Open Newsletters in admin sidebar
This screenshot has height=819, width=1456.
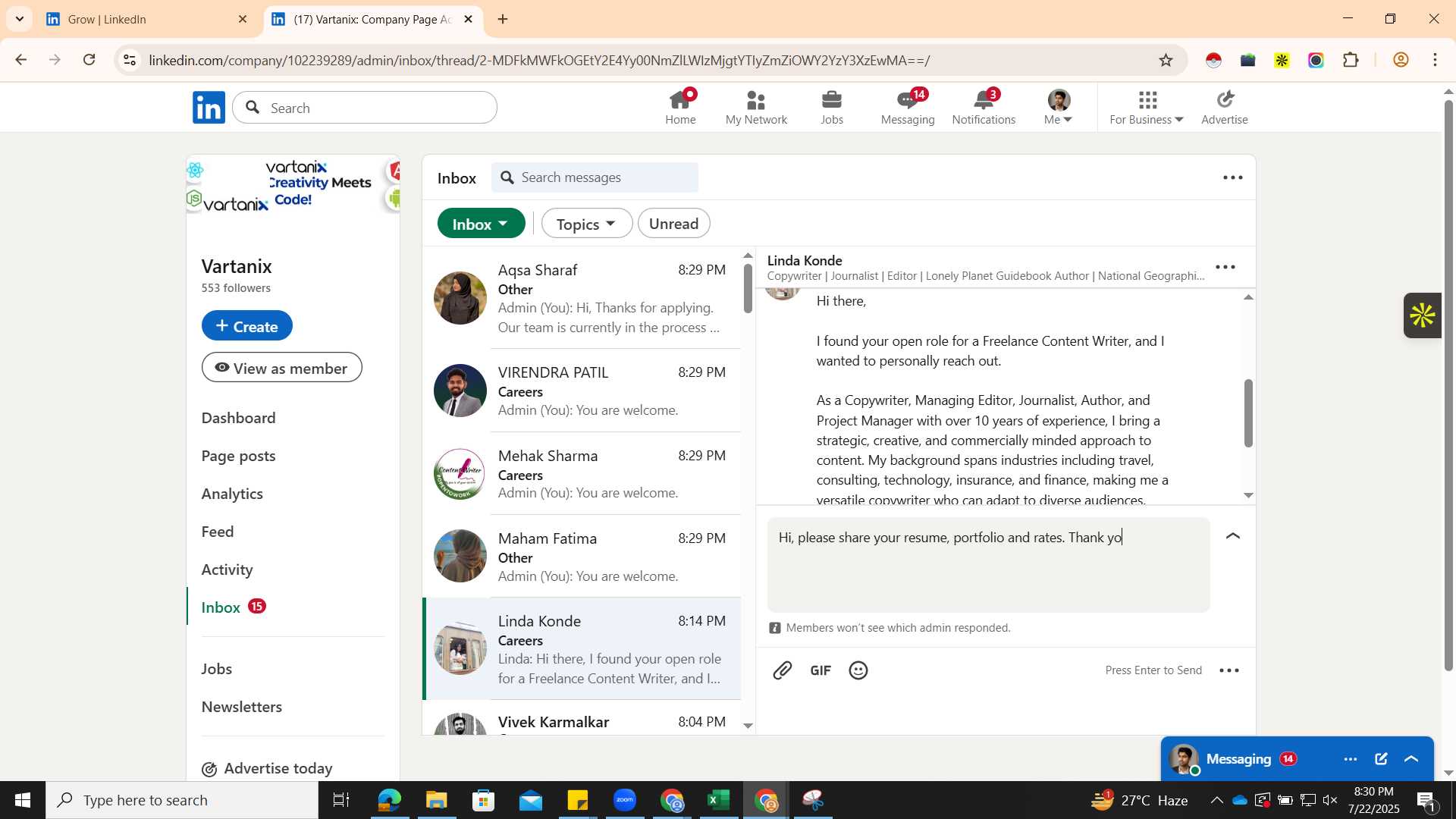[242, 707]
